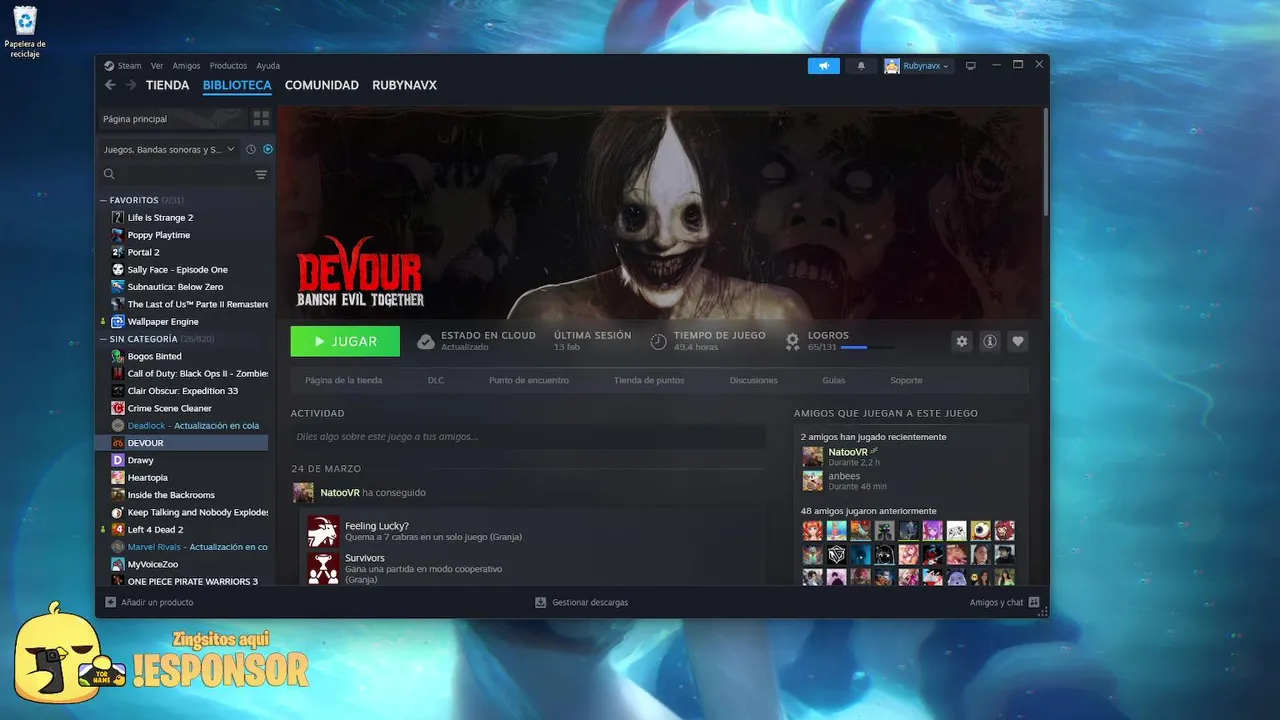Click the back navigation arrow
1280x720 pixels.
pos(110,85)
